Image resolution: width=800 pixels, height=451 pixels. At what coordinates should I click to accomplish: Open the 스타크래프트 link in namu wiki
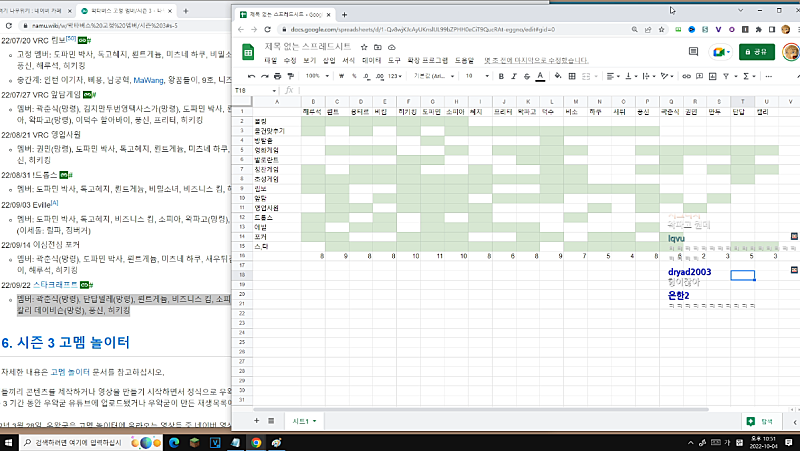(x=56, y=285)
